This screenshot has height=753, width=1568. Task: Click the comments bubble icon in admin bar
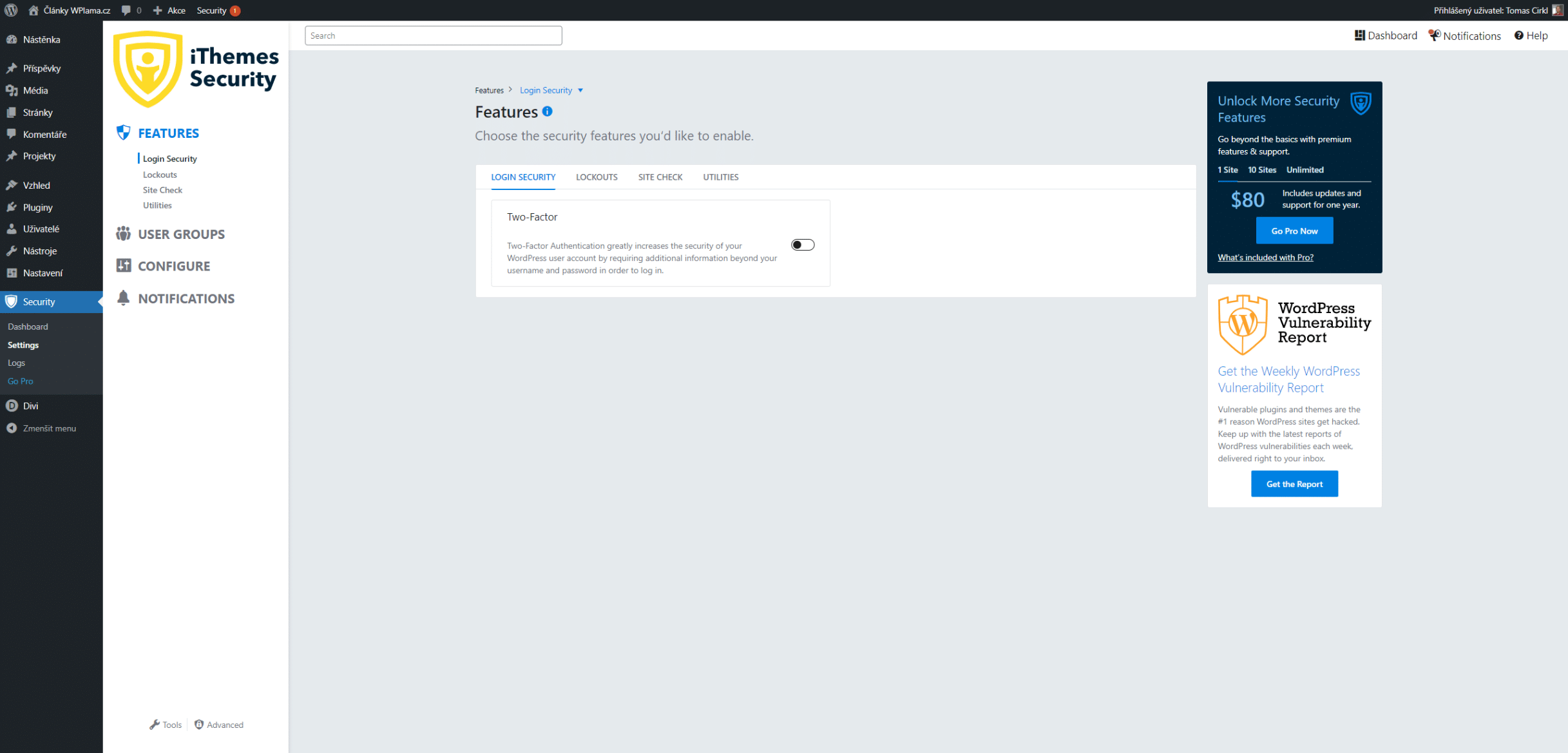(126, 10)
